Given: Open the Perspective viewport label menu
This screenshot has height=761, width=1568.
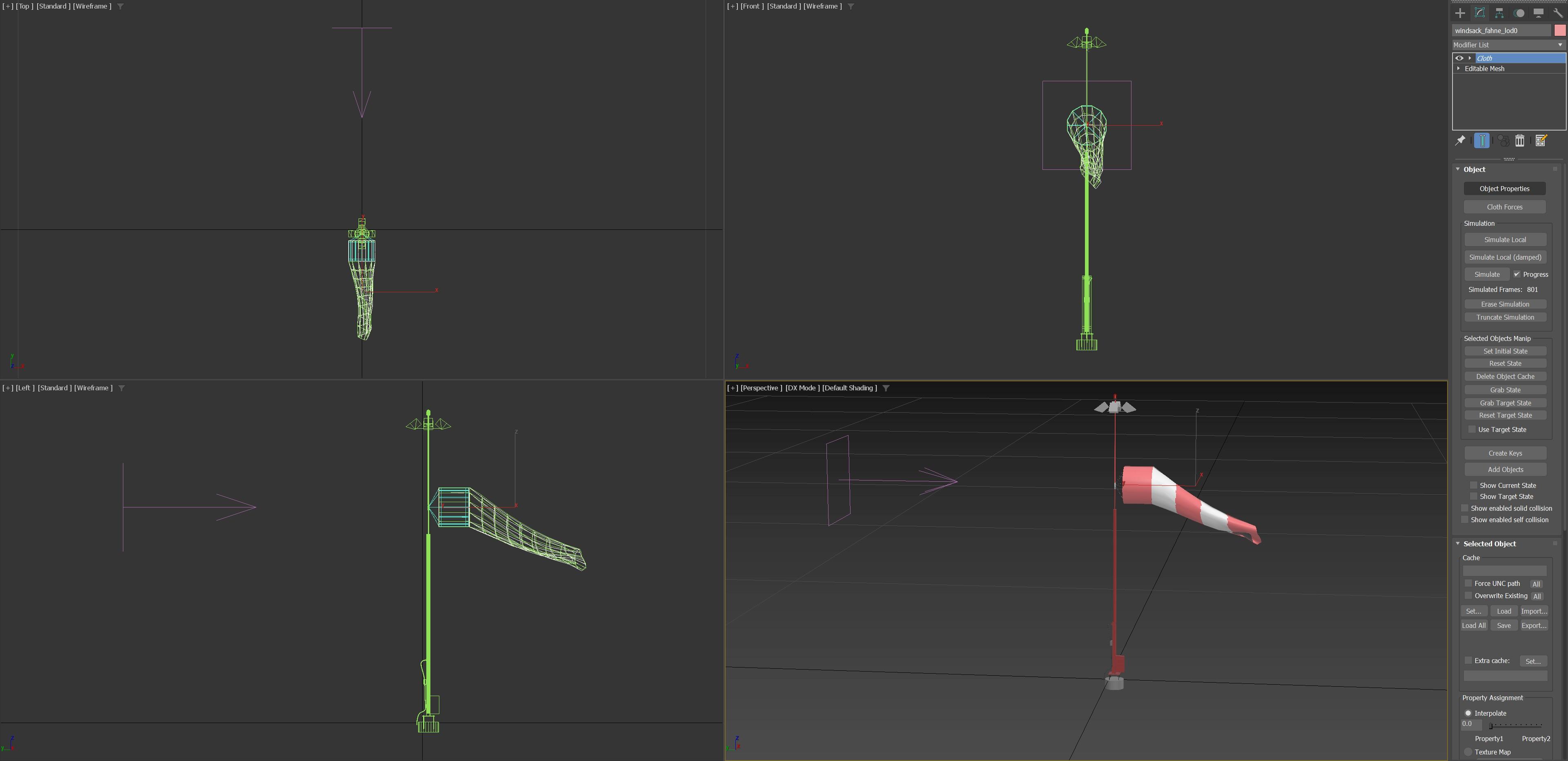Looking at the screenshot, I should point(761,388).
